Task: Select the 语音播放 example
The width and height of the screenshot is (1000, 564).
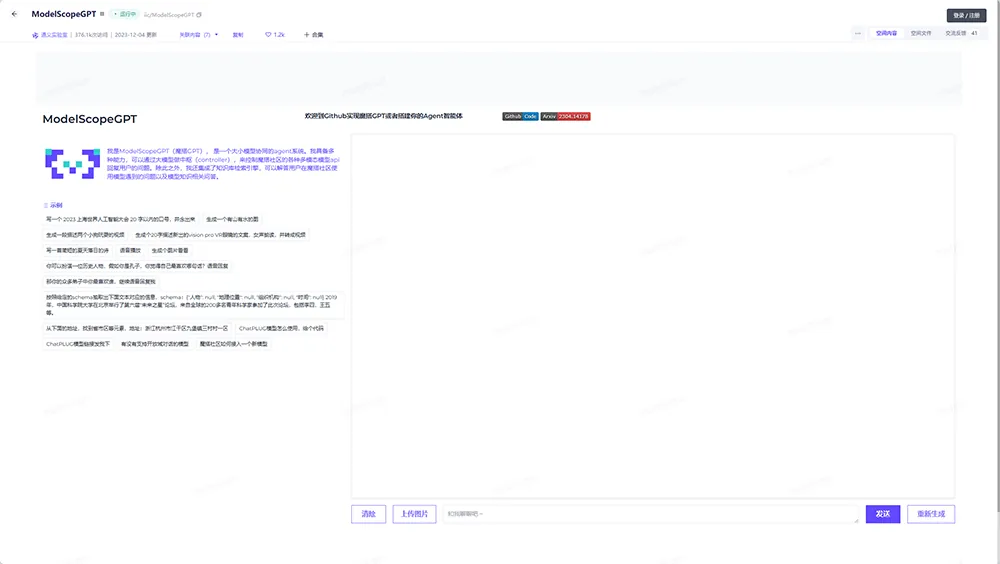Action: 130,250
